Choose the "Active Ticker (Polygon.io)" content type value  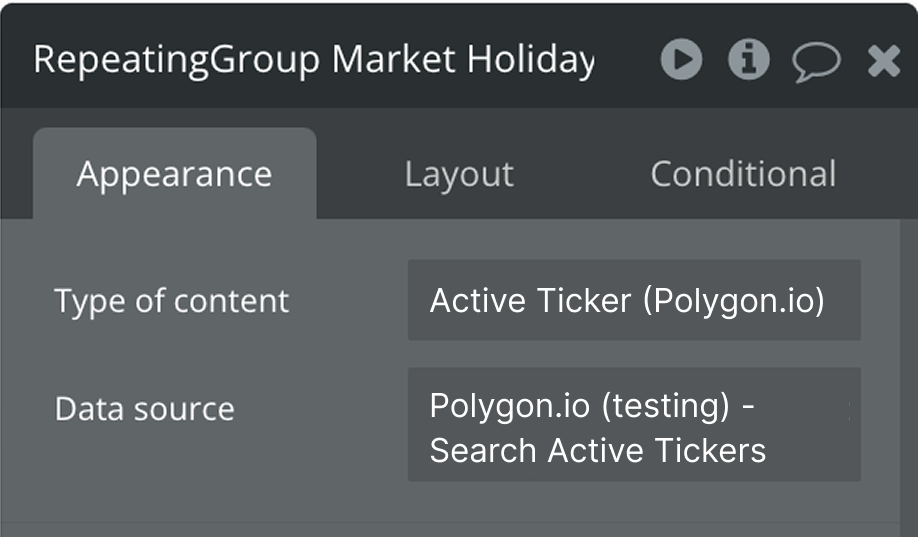627,301
